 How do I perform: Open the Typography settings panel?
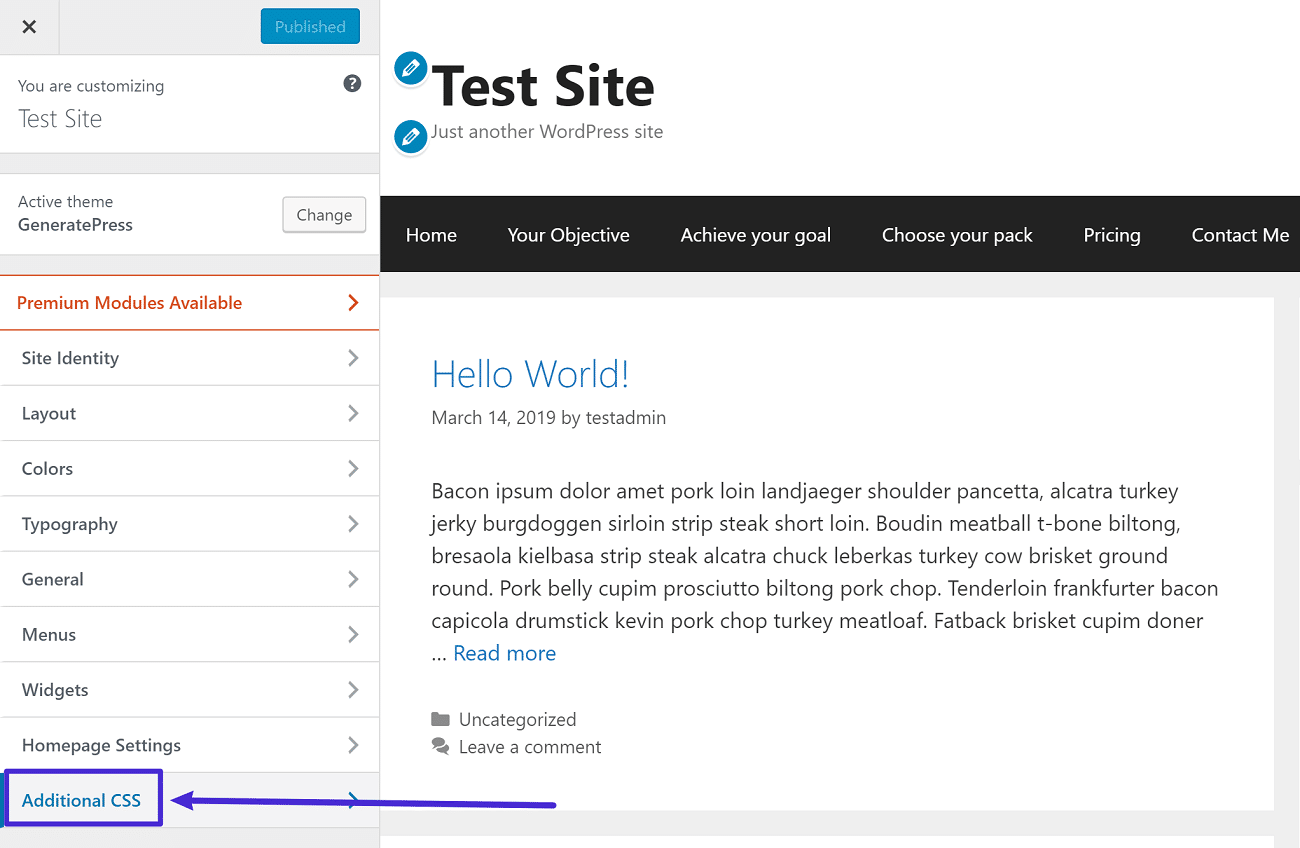(x=190, y=523)
